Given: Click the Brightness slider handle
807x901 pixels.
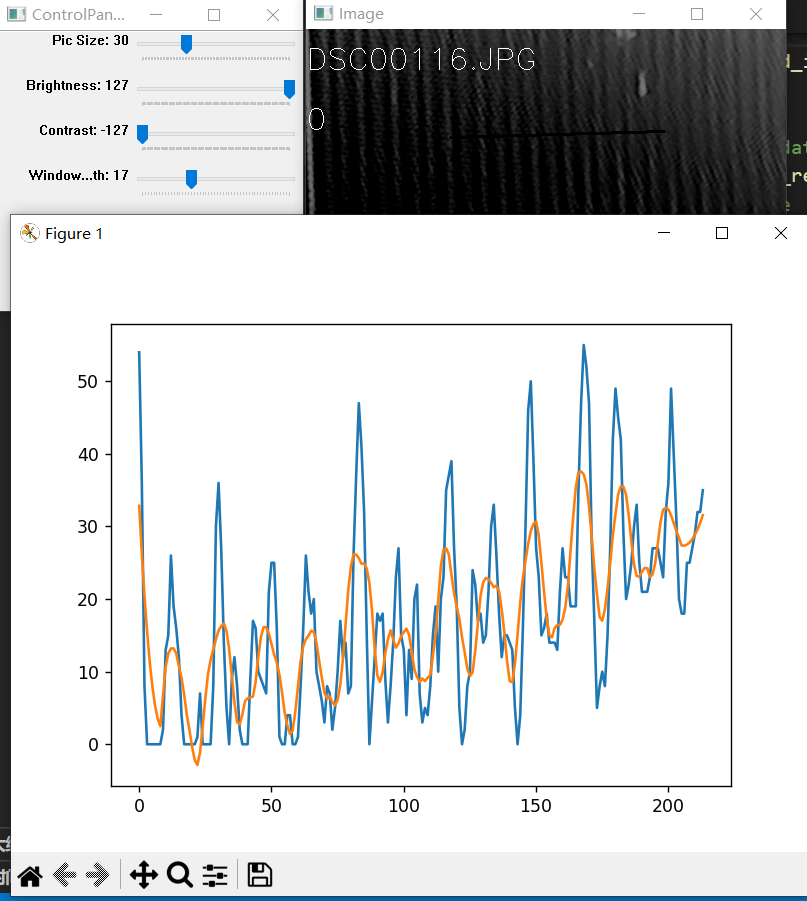Looking at the screenshot, I should click(x=290, y=89).
